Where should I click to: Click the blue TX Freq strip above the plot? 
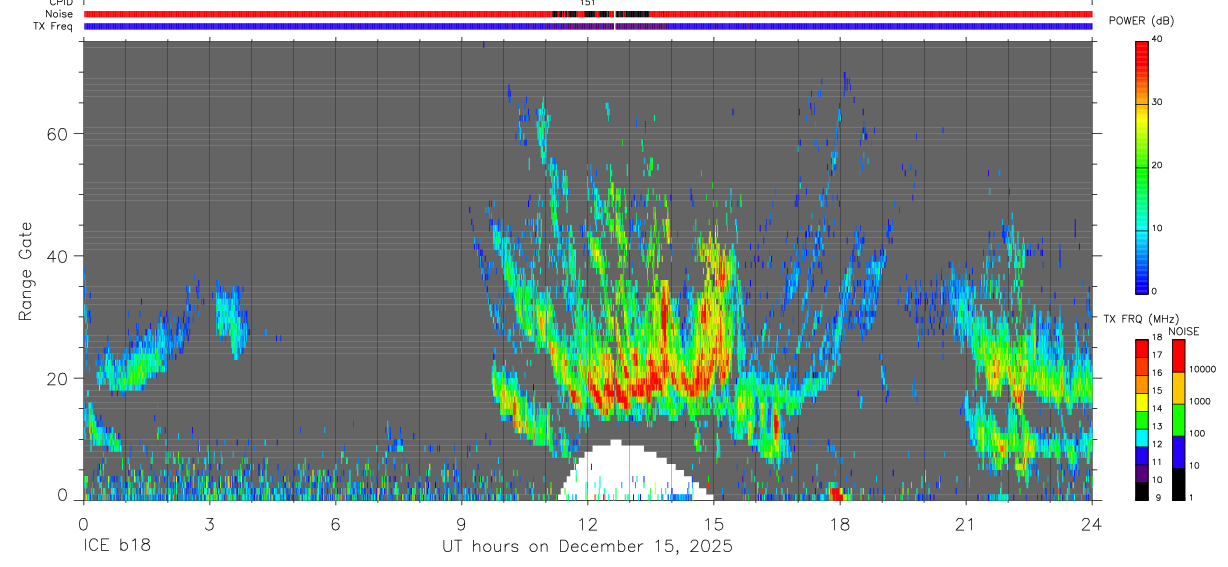(x=588, y=26)
